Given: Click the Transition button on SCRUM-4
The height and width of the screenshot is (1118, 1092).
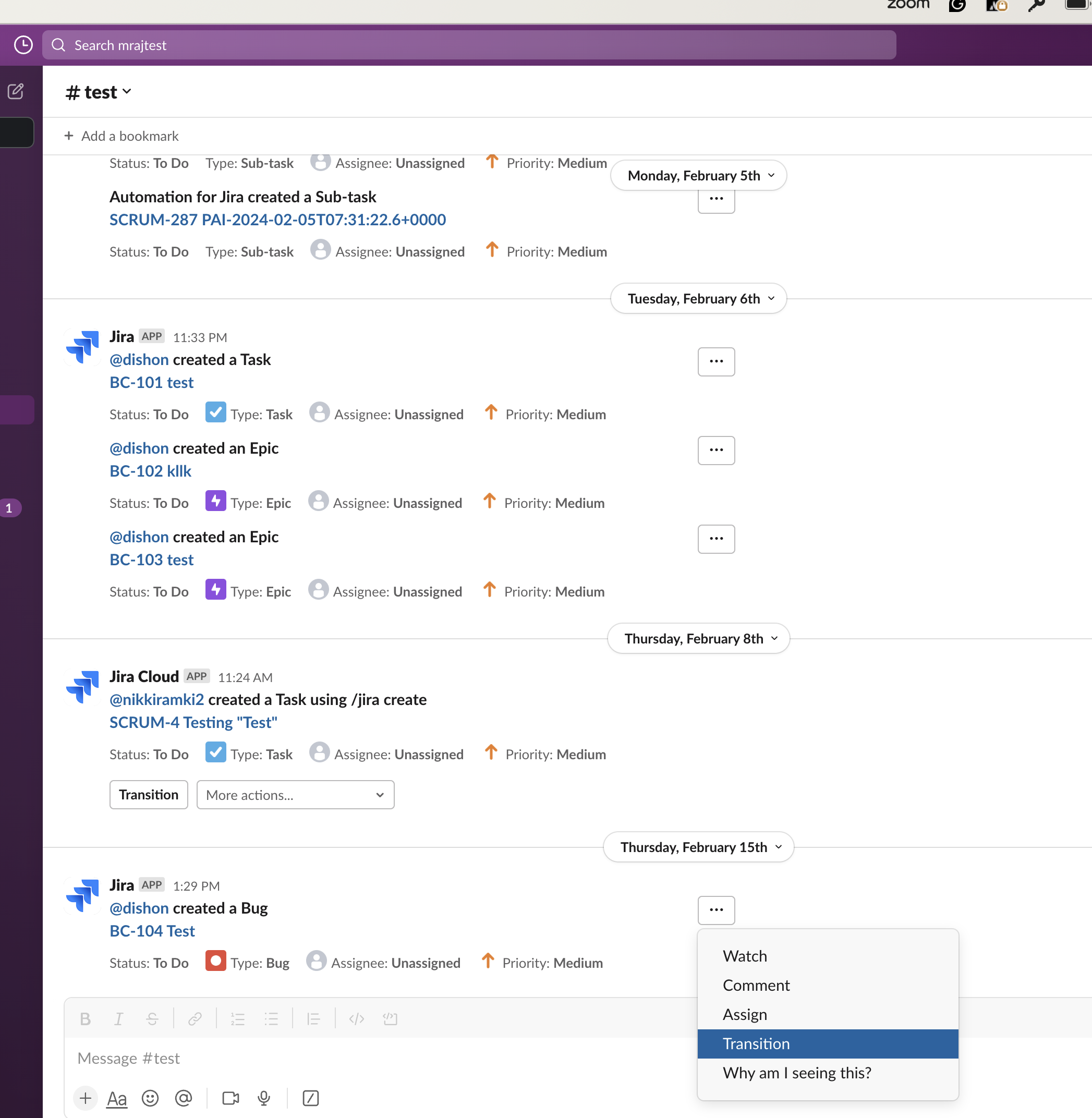Looking at the screenshot, I should (149, 795).
